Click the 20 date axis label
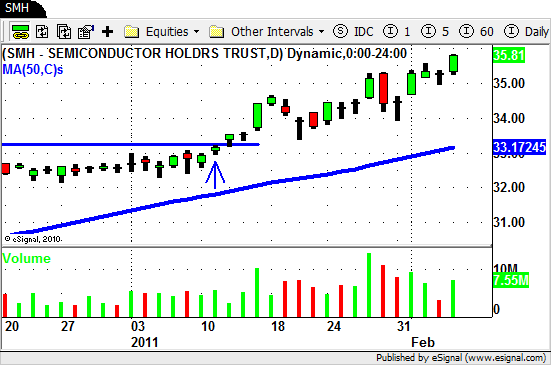Viewport: 551px width, 365px height. (x=12, y=326)
